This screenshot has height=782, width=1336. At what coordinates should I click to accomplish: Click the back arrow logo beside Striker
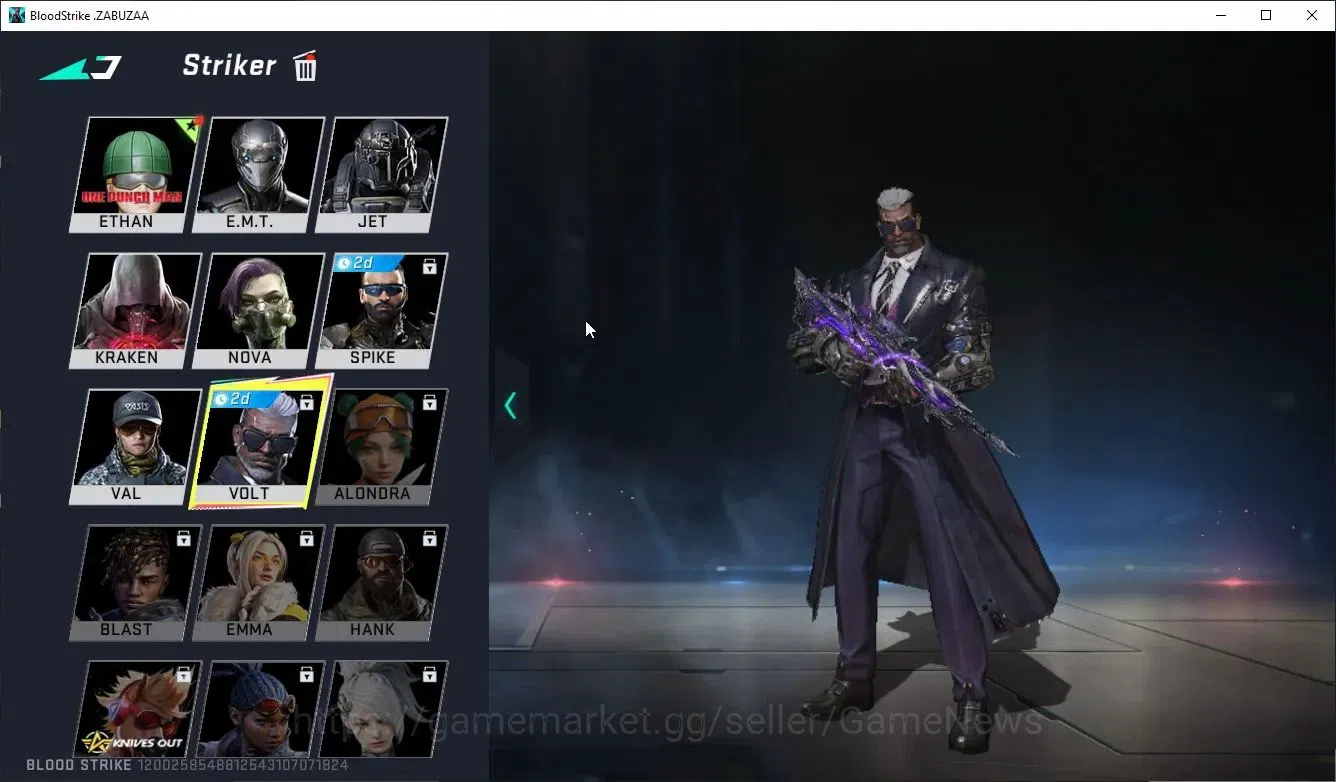[x=81, y=69]
